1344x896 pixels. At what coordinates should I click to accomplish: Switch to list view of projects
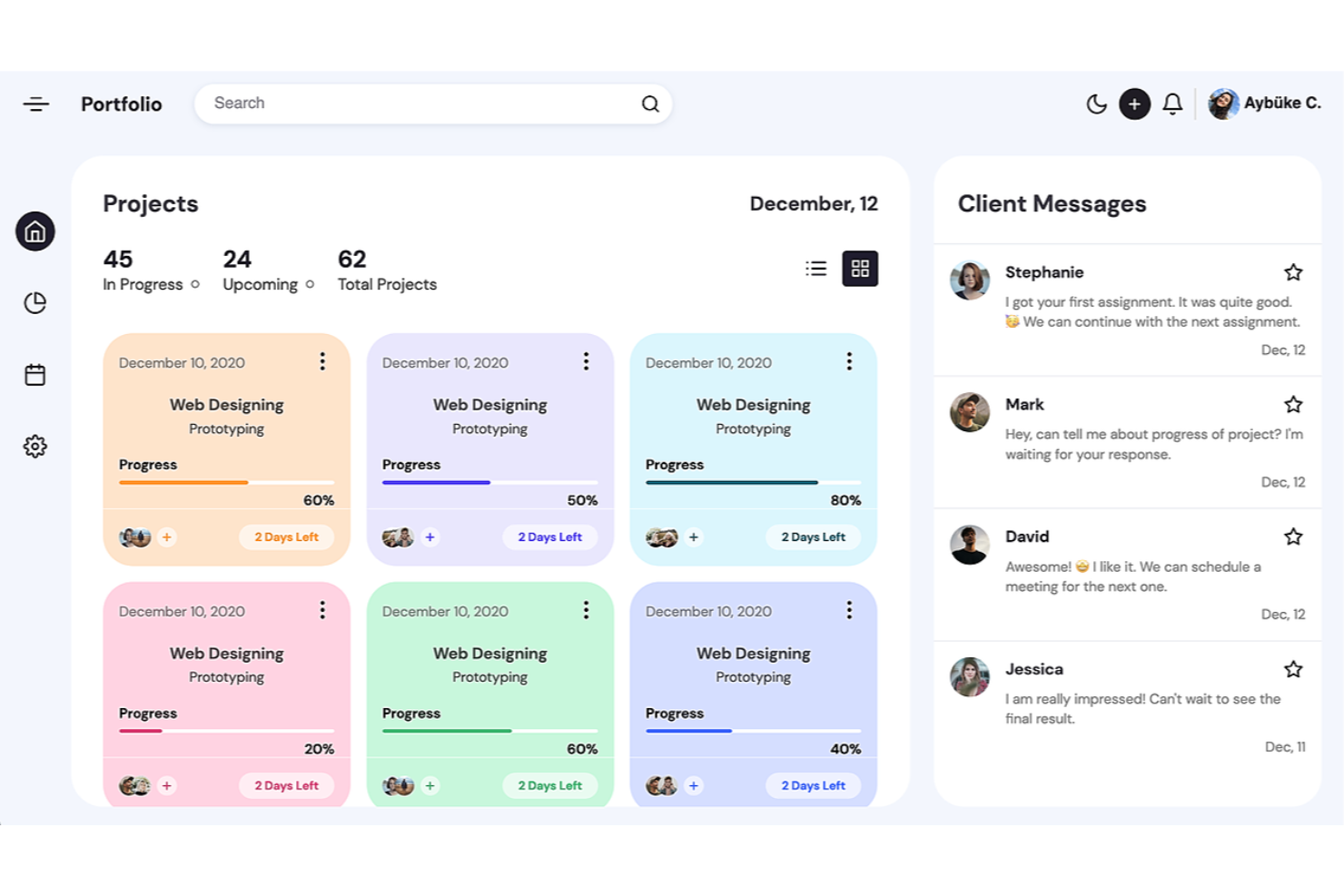(x=815, y=268)
